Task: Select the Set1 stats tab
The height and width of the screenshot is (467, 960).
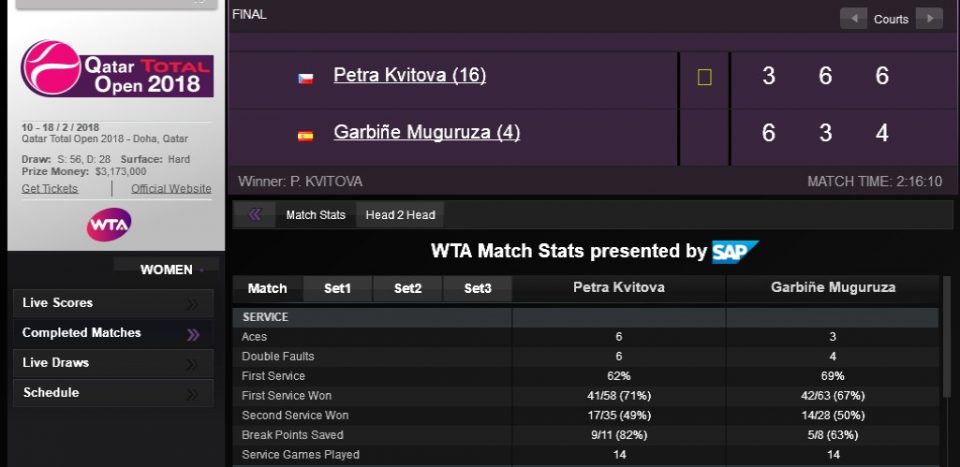Action: point(338,289)
